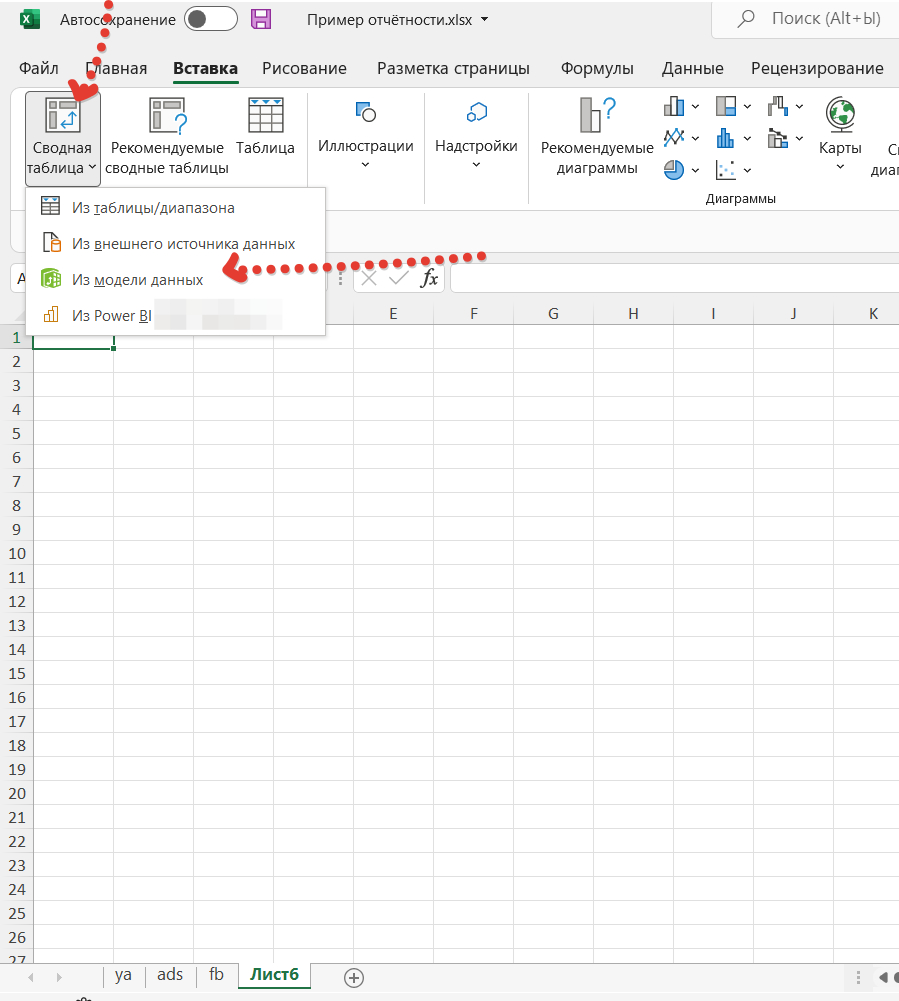899x1001 pixels.
Task: Insert a table using Таблица icon
Action: click(265, 116)
